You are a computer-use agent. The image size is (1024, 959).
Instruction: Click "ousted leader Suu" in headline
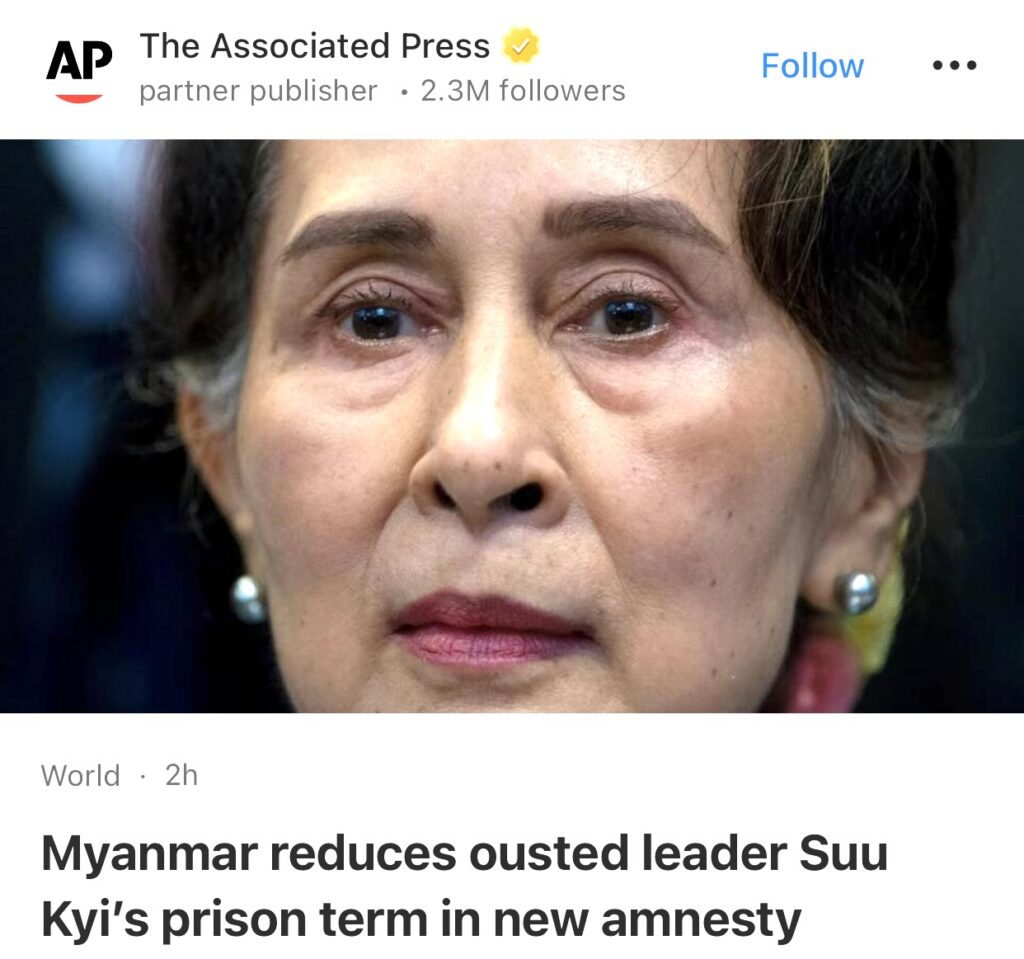coord(679,853)
